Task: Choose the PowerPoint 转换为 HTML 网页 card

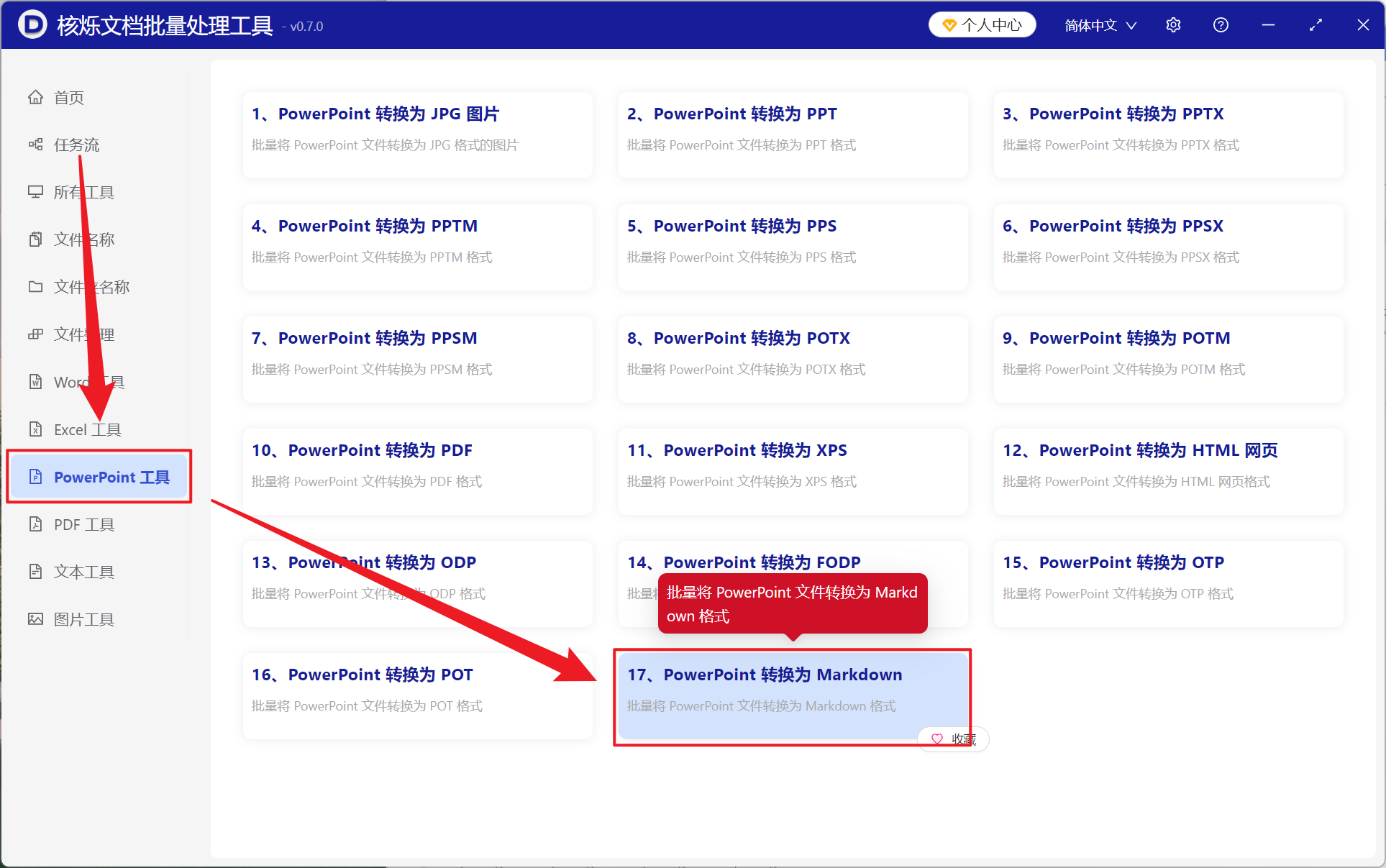Action: pos(1168,472)
